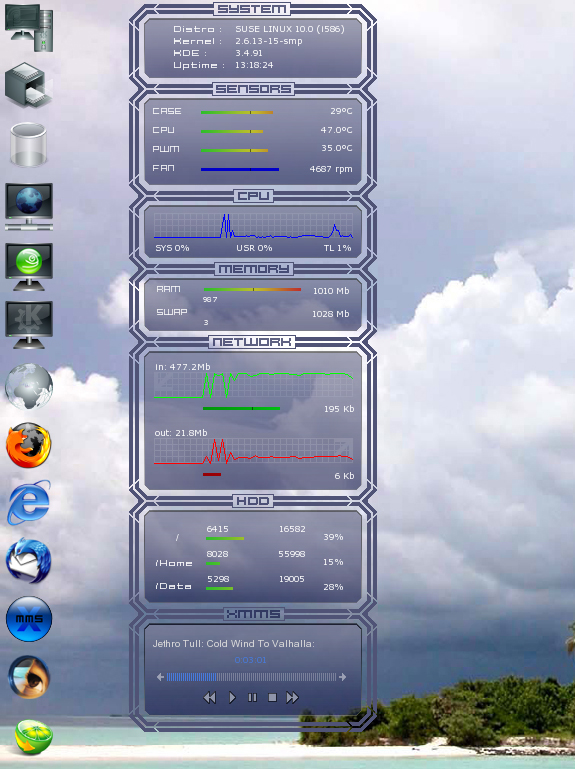Viewport: 575px width, 769px height.
Task: Click the SWAP 1028 Mb value
Action: point(331,314)
